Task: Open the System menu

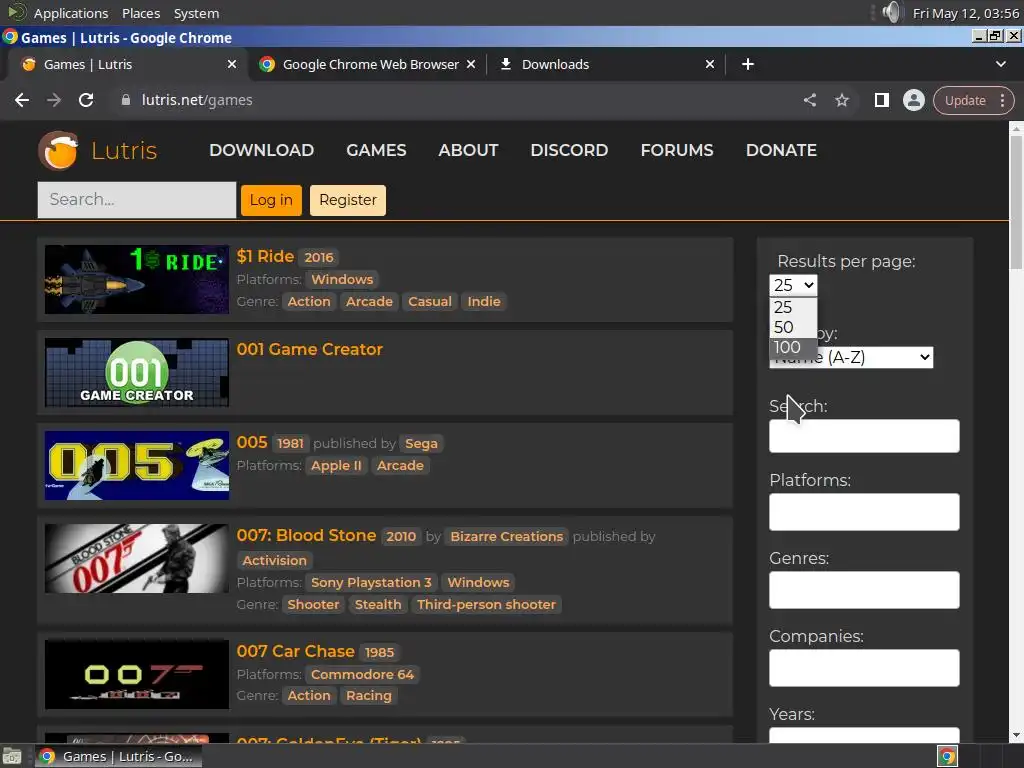Action: click(x=196, y=13)
